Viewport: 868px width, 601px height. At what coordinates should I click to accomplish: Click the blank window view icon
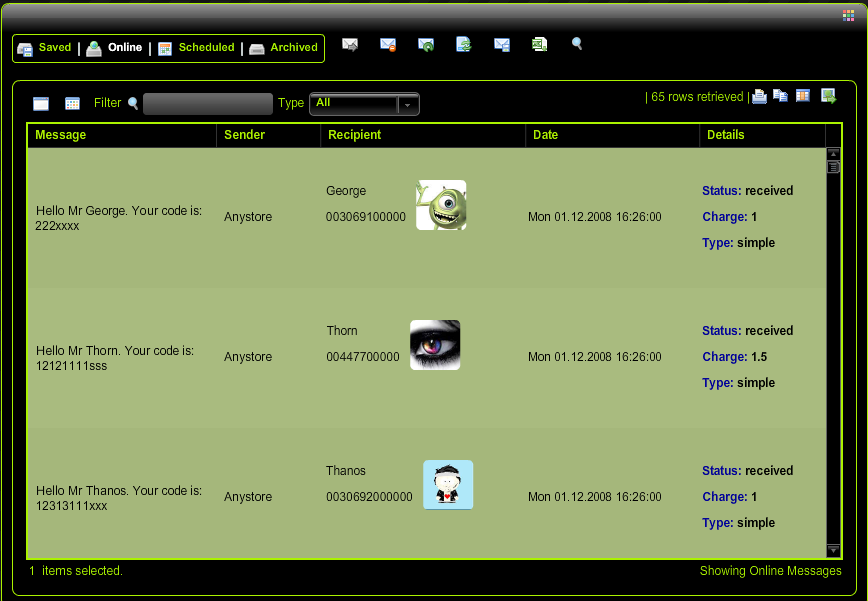(x=41, y=103)
